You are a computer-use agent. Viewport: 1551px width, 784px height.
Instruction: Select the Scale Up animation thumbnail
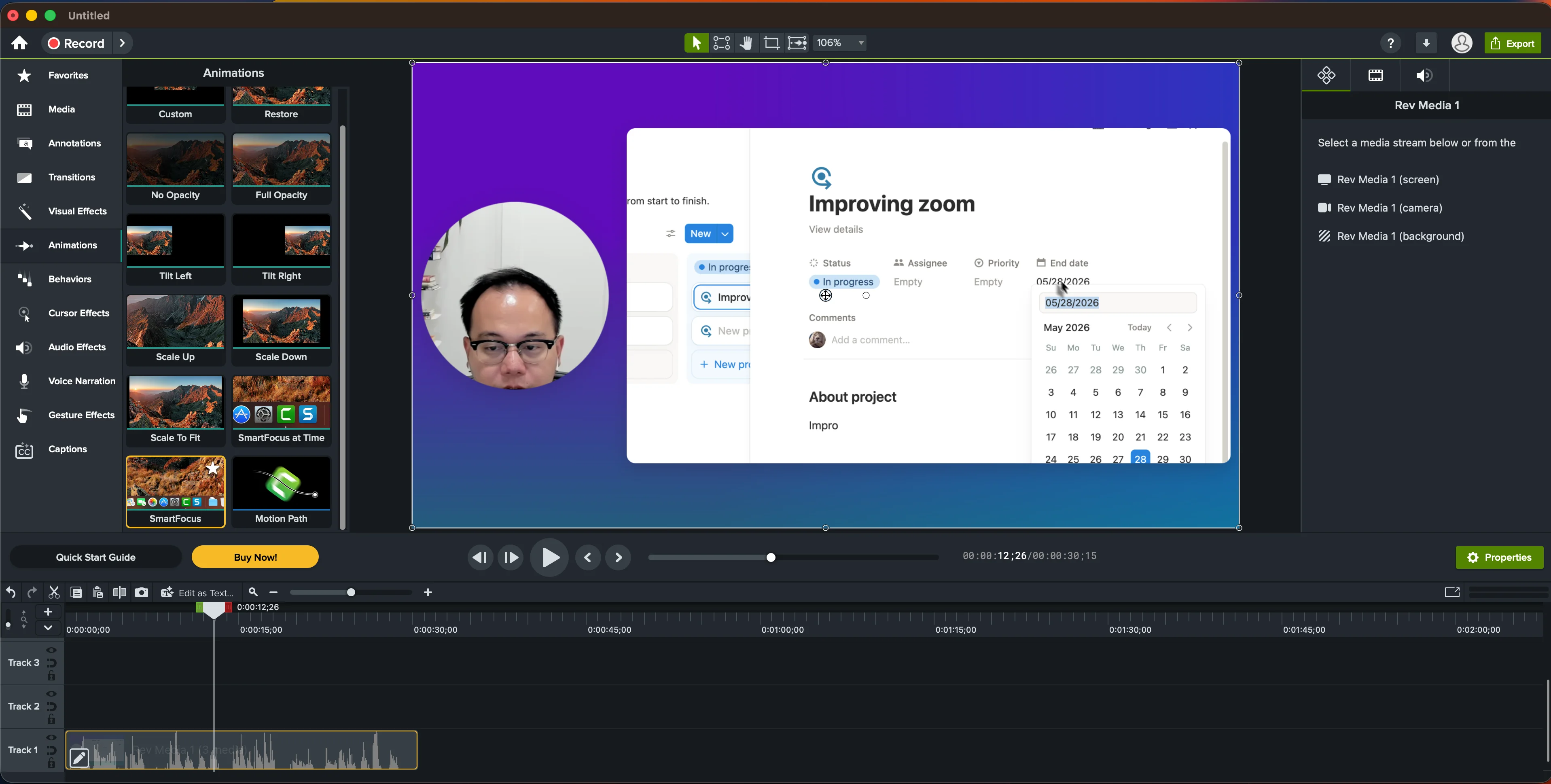point(176,330)
